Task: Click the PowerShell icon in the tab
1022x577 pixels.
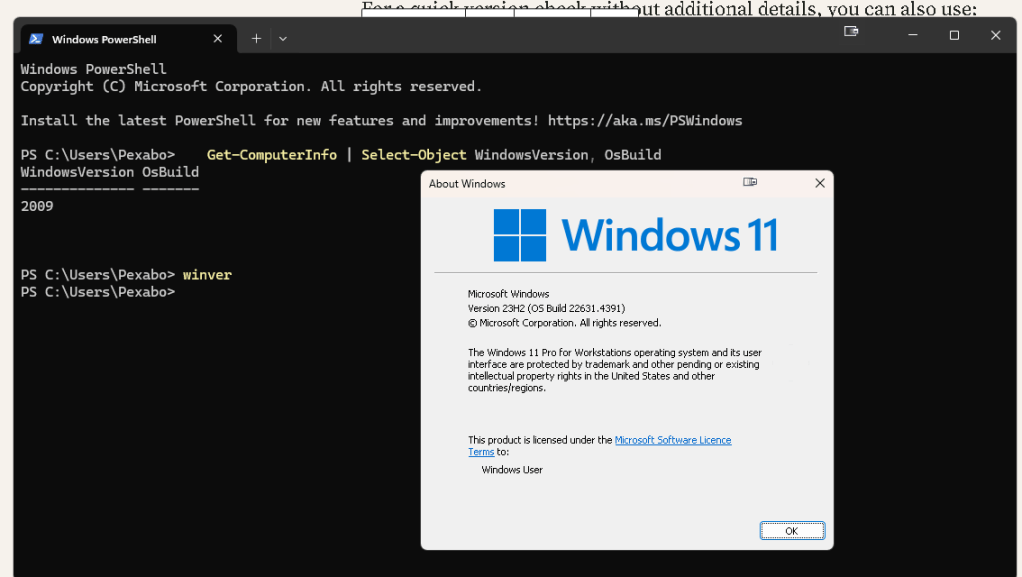Action: [x=36, y=39]
